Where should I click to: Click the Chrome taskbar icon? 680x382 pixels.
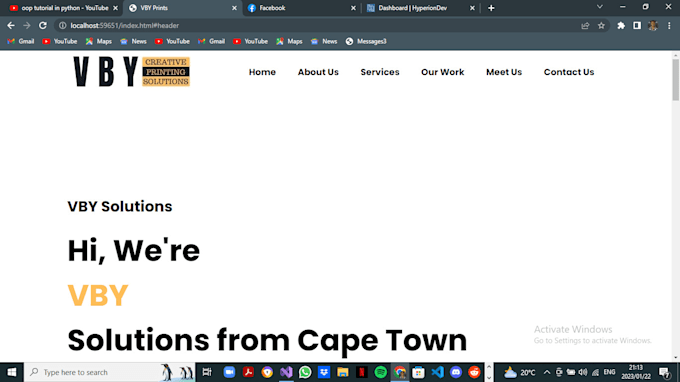[x=399, y=372]
